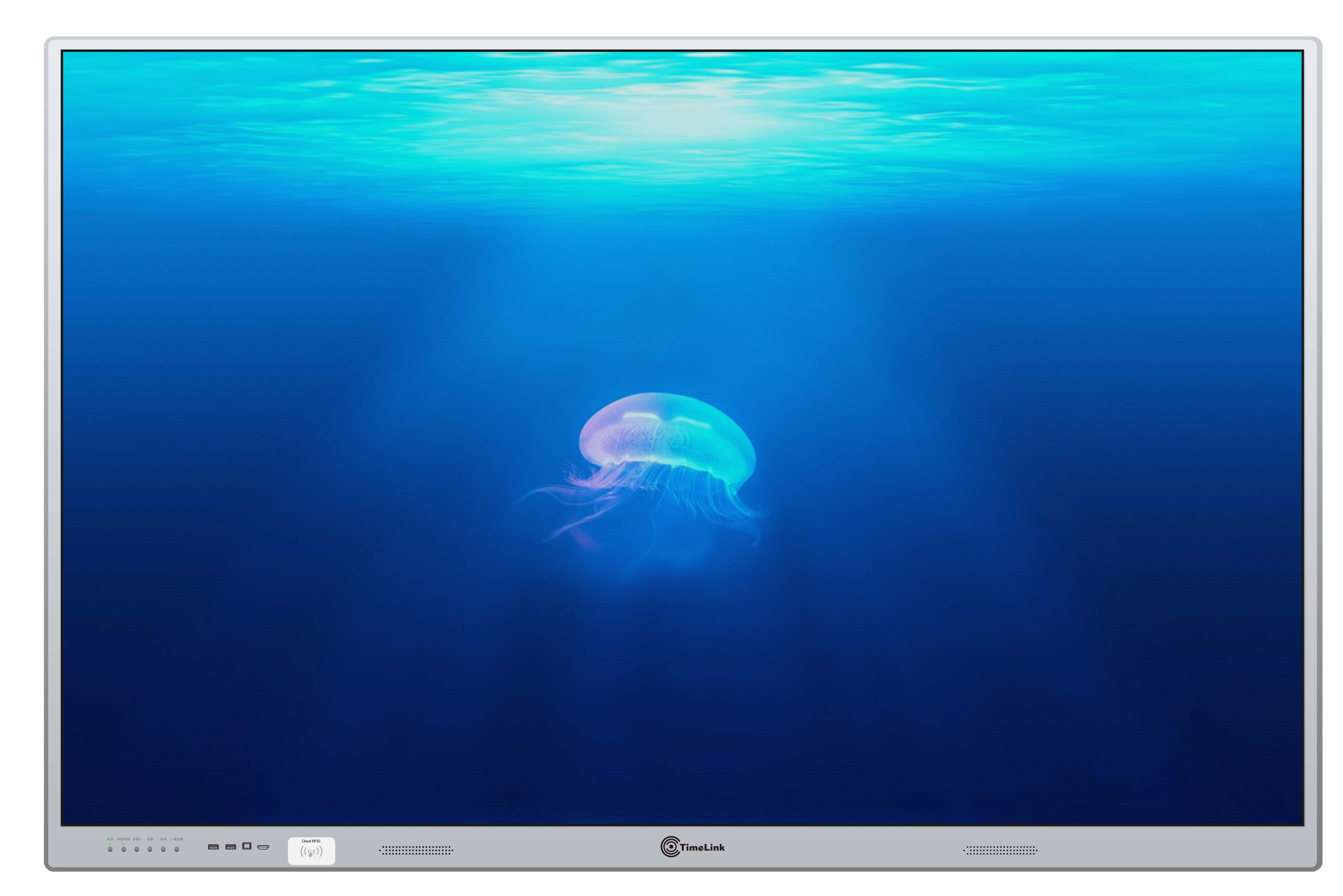Push the 一键投影 one-key projection button

click(177, 849)
